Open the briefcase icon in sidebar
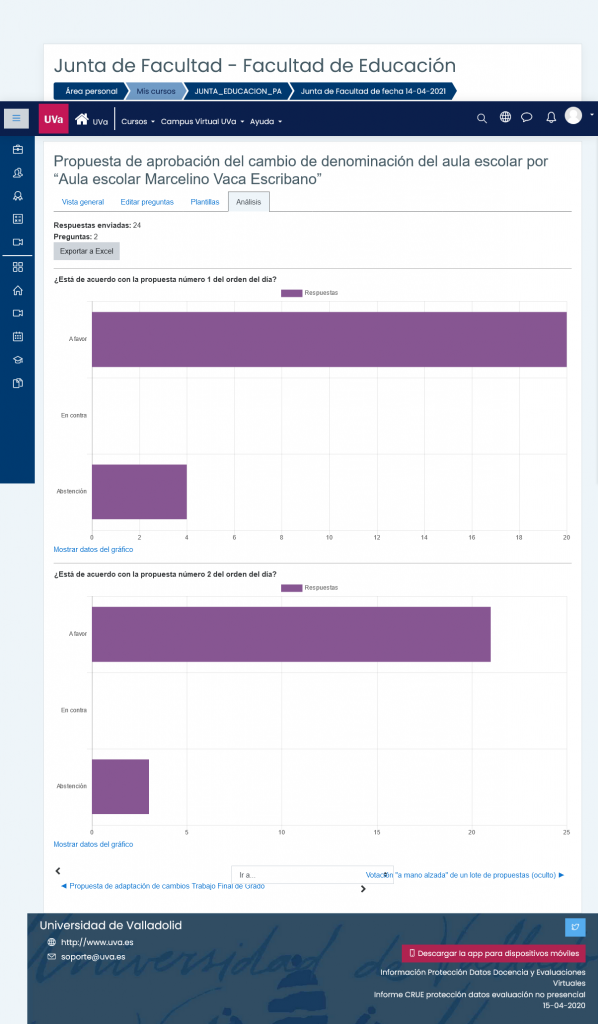598x1024 pixels. click(x=18, y=150)
